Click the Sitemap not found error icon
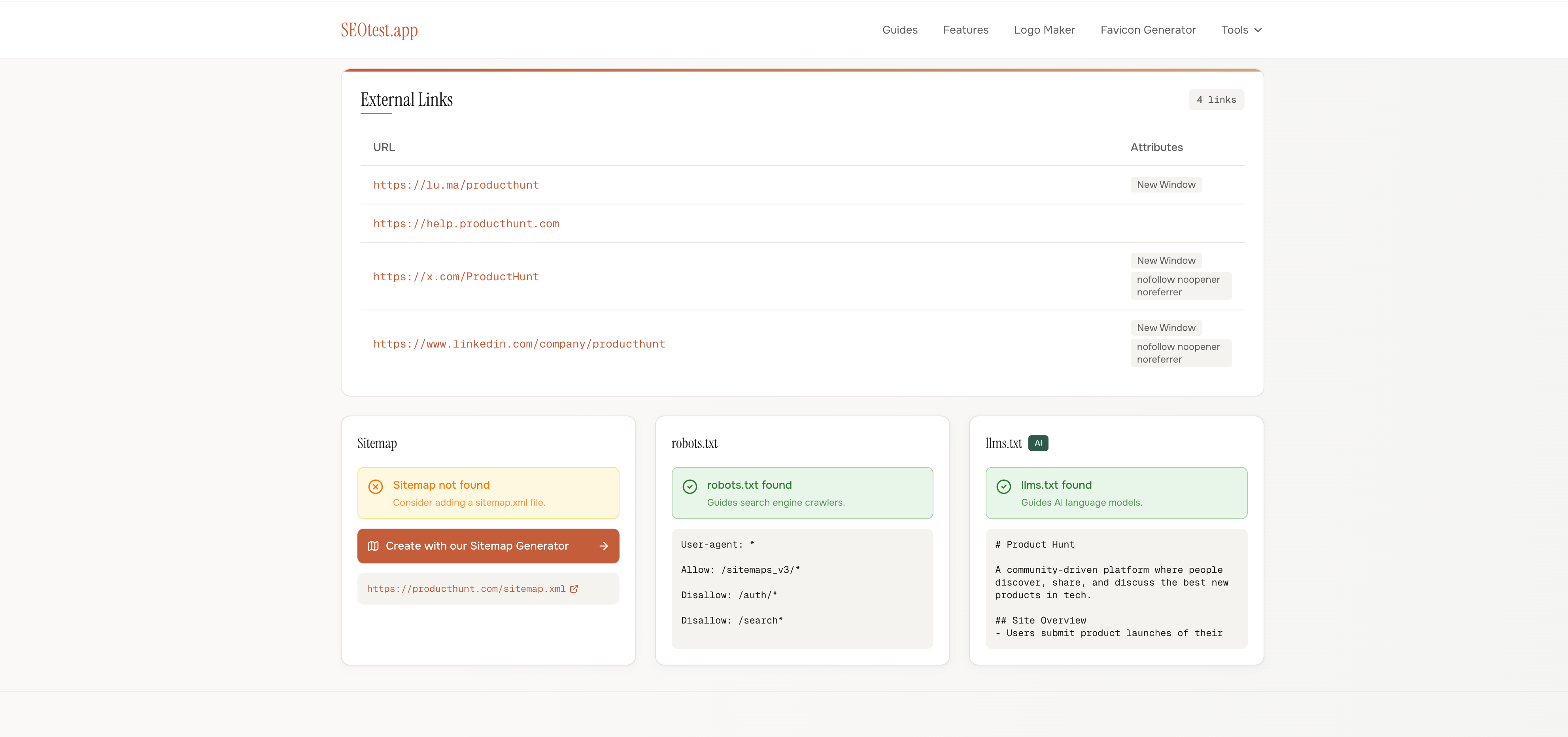 click(376, 486)
